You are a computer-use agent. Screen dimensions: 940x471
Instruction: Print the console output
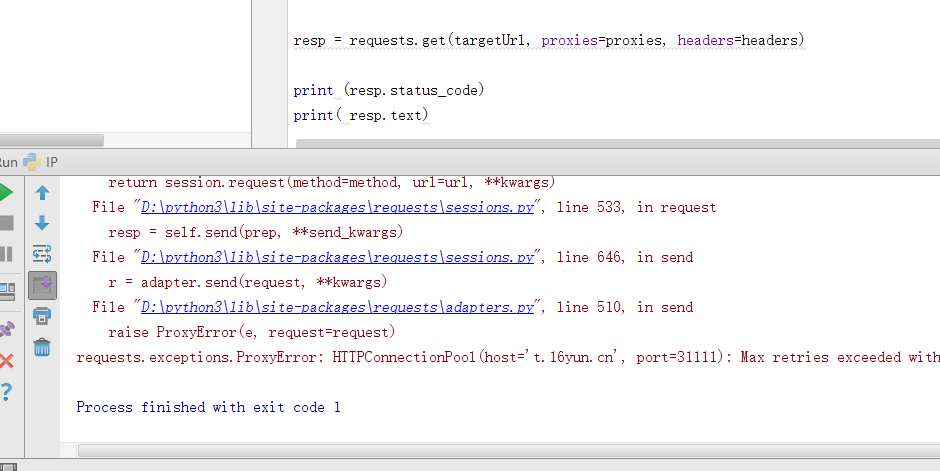coord(42,316)
